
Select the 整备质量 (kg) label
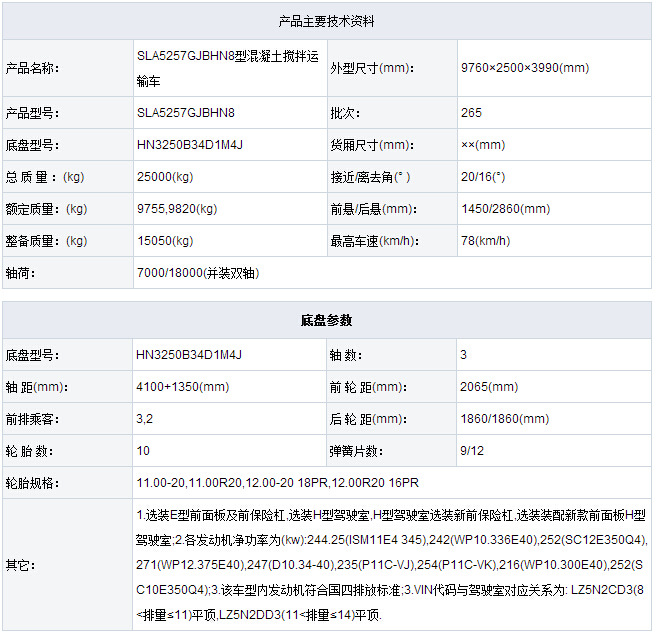46,241
